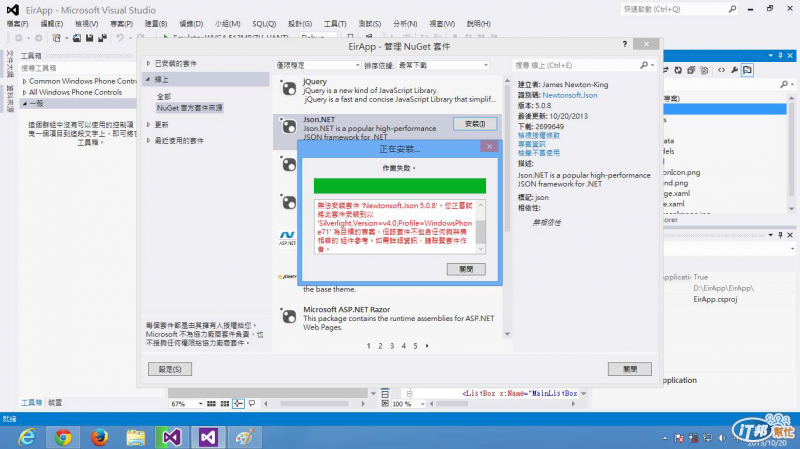Click the NuGet 搜尋 線上 search field

pos(577,65)
